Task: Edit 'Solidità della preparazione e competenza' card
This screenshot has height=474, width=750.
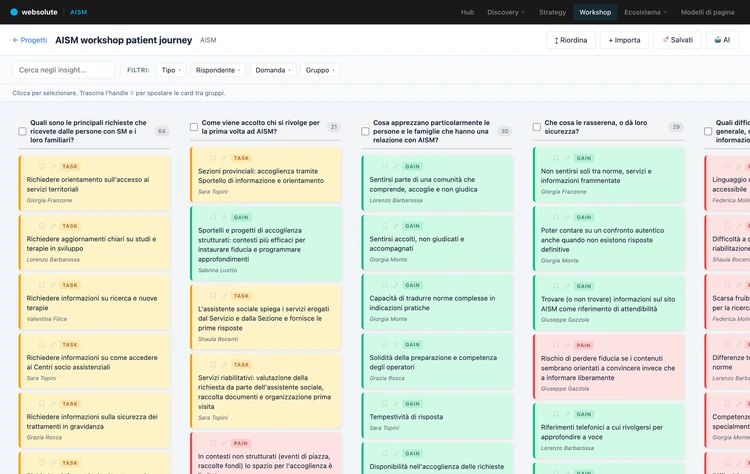Action: pyautogui.click(x=396, y=344)
